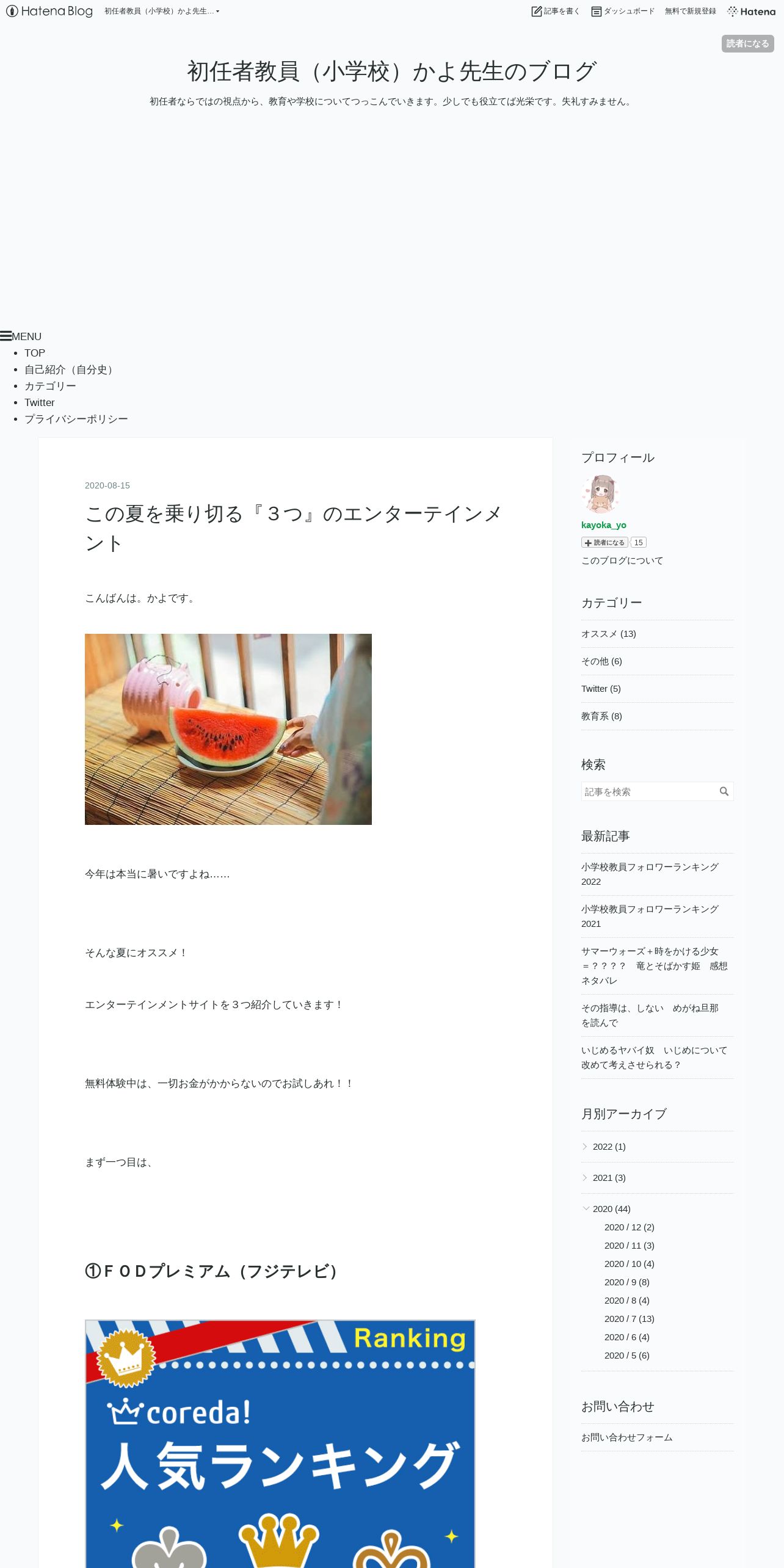Open the dashboard icon in header
The width and height of the screenshot is (784, 1568).
pos(597,11)
